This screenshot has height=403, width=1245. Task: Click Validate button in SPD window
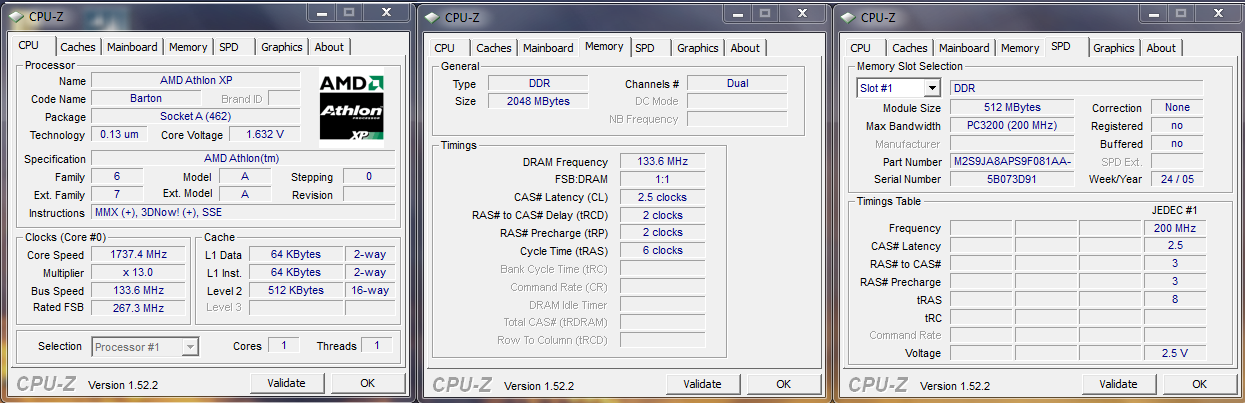coord(1118,384)
